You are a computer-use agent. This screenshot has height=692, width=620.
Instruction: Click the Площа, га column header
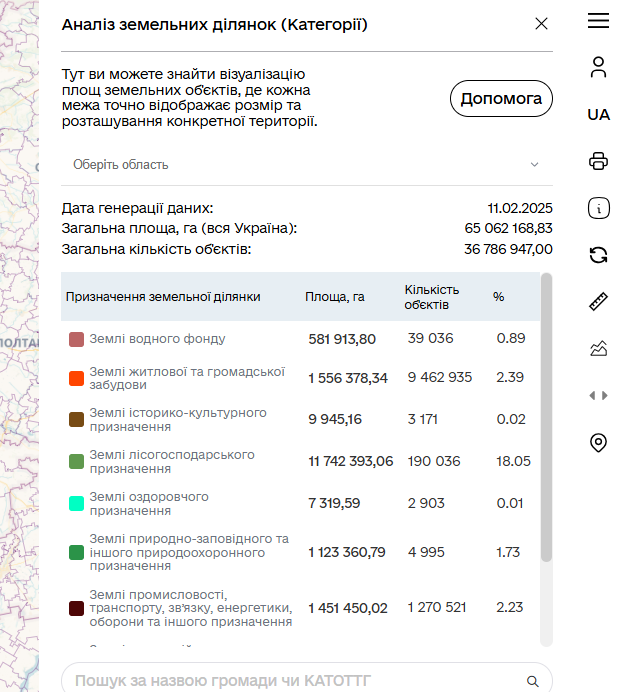pos(334,297)
